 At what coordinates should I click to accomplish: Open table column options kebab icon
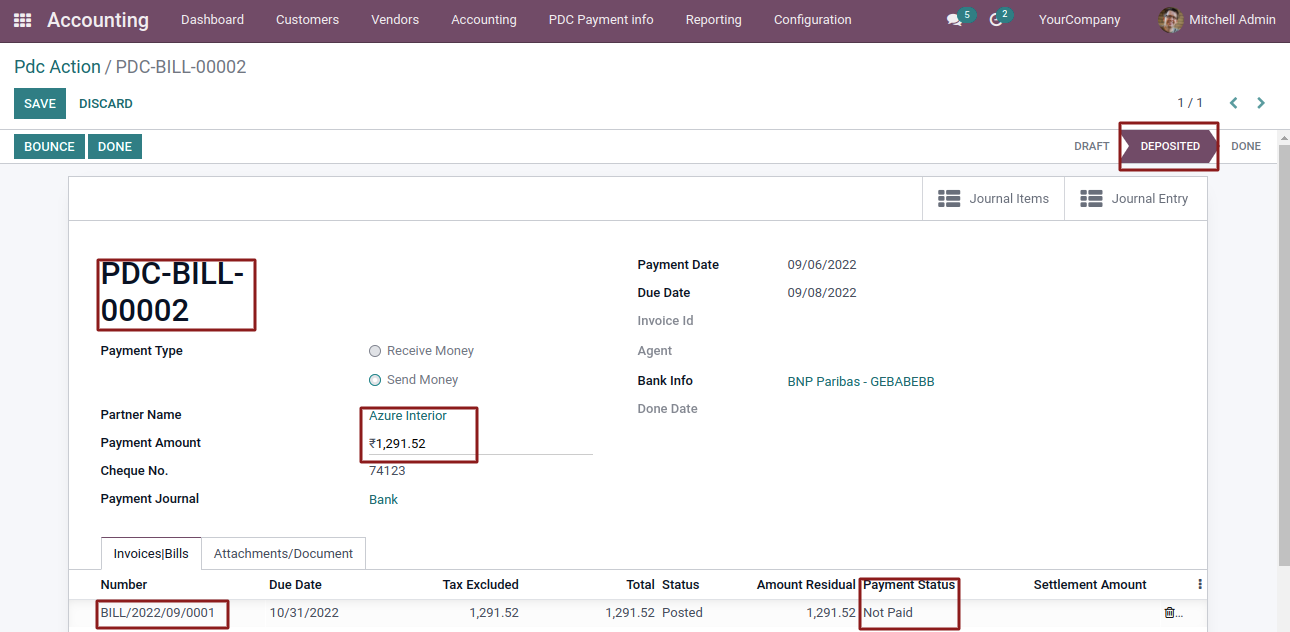point(1200,585)
